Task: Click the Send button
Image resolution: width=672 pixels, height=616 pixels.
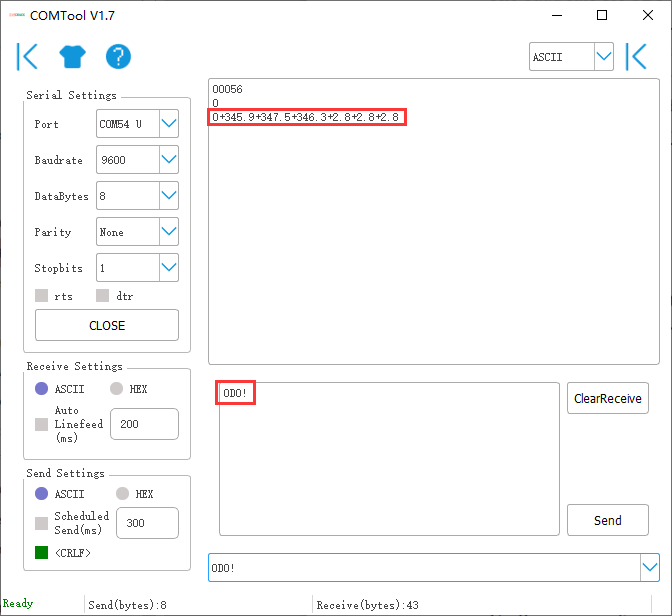Action: point(608,520)
